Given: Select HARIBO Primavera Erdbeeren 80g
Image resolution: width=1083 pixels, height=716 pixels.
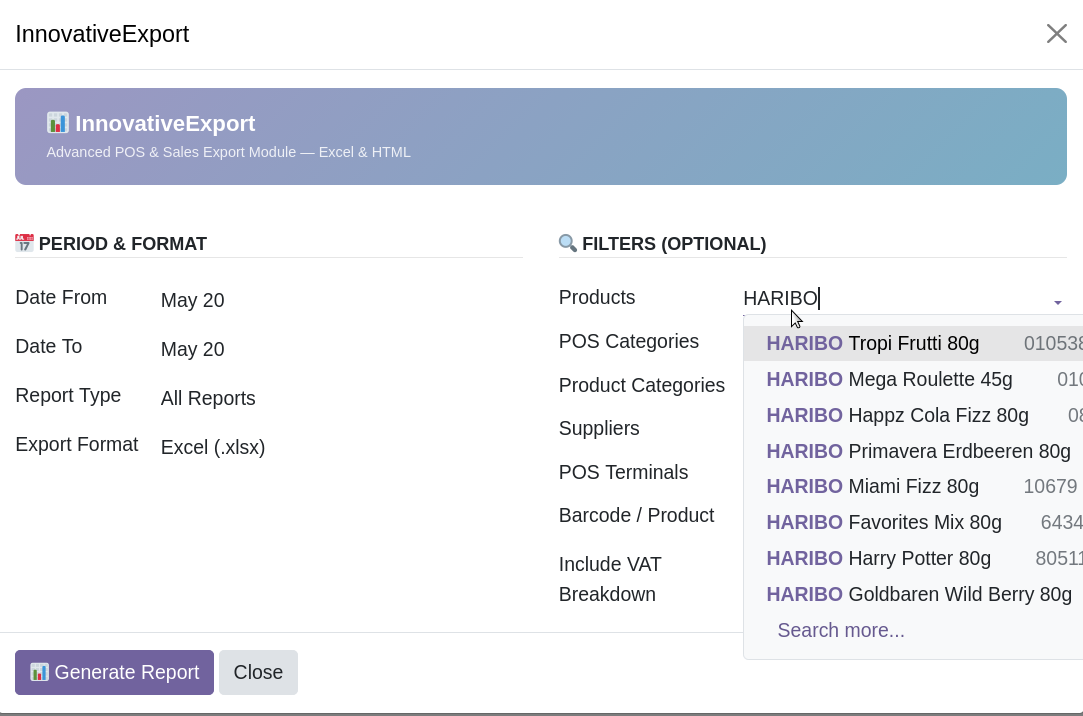Looking at the screenshot, I should (913, 451).
